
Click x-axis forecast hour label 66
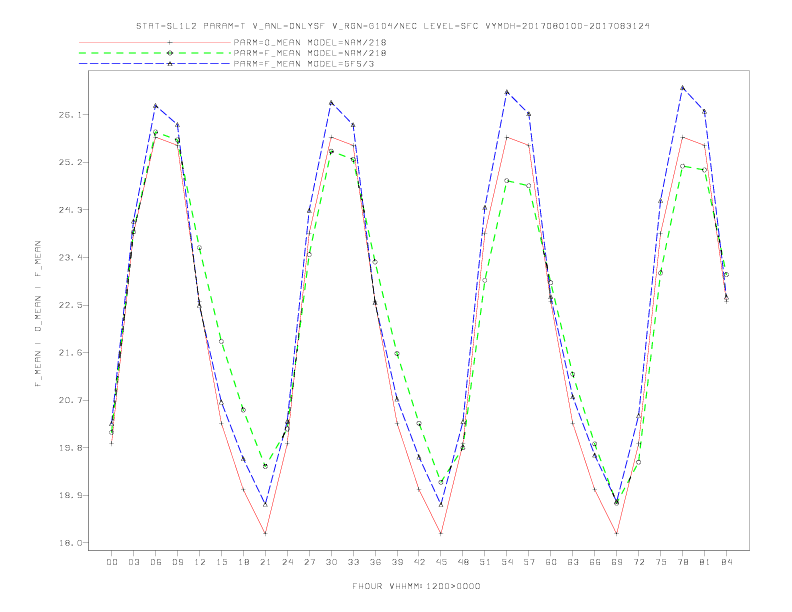[x=595, y=562]
